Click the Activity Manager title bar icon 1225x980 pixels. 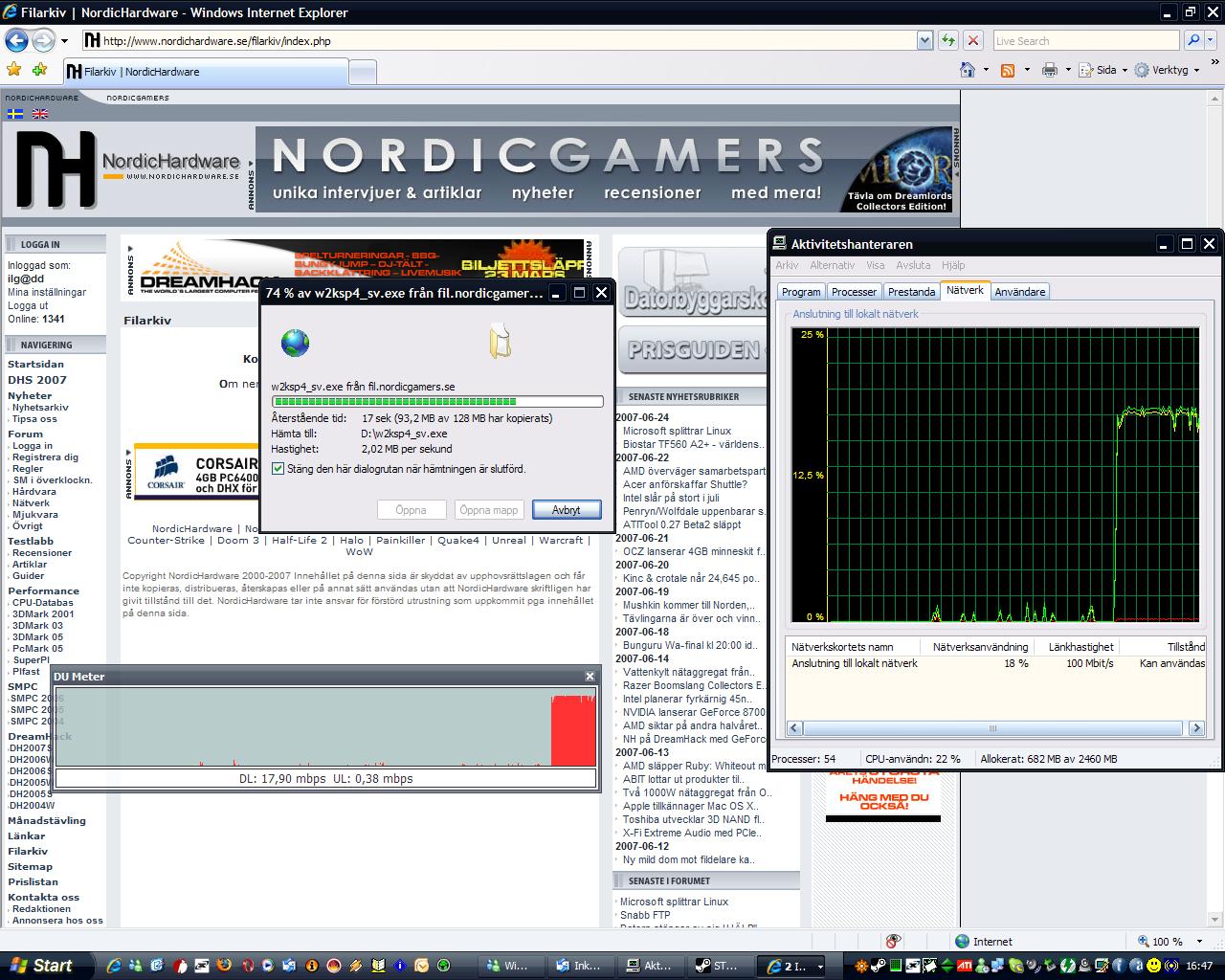(781, 243)
